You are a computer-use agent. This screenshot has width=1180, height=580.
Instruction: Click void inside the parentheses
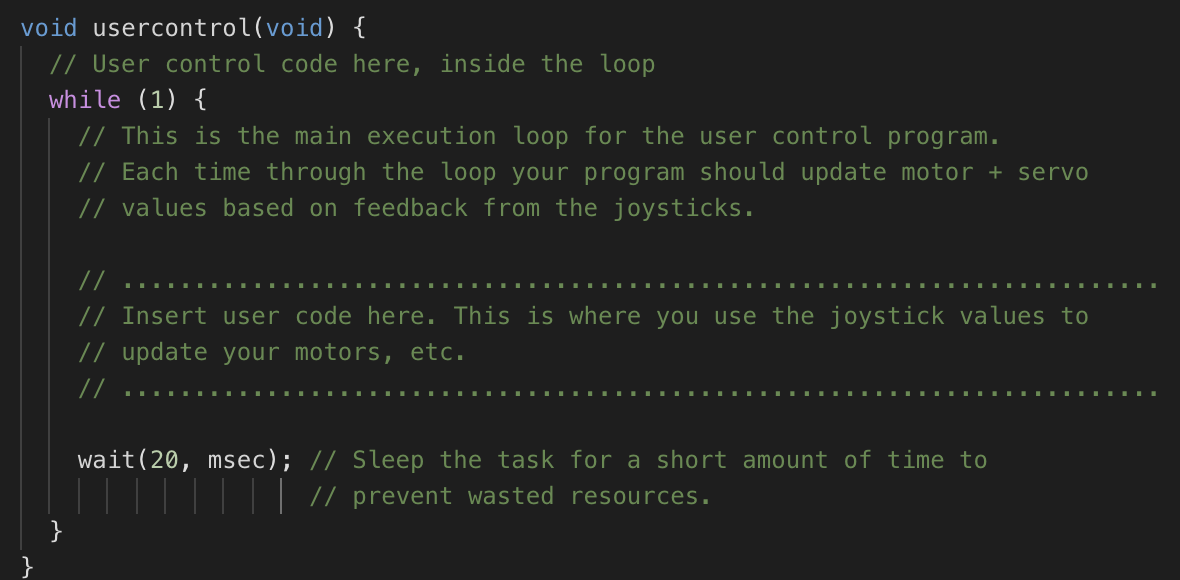(x=293, y=28)
